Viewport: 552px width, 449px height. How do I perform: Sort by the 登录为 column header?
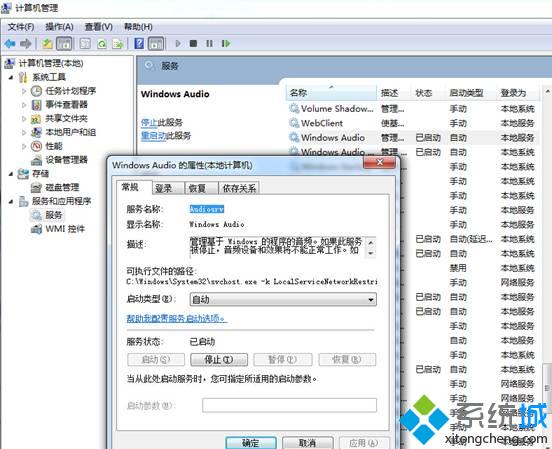tap(518, 93)
